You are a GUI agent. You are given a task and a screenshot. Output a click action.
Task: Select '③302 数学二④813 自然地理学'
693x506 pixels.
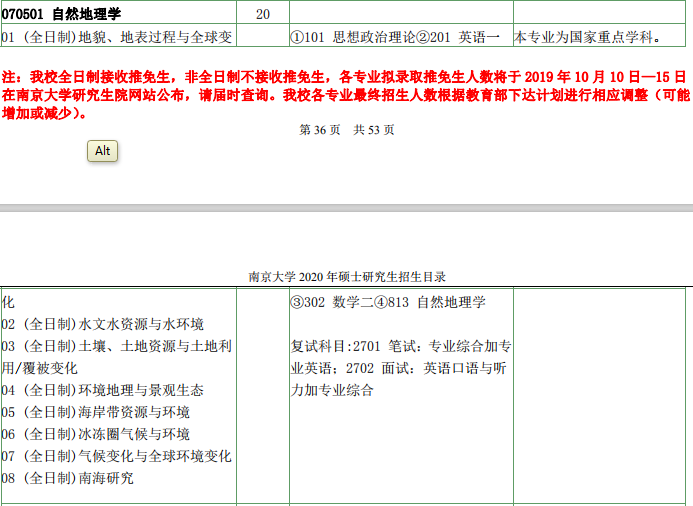point(388,303)
